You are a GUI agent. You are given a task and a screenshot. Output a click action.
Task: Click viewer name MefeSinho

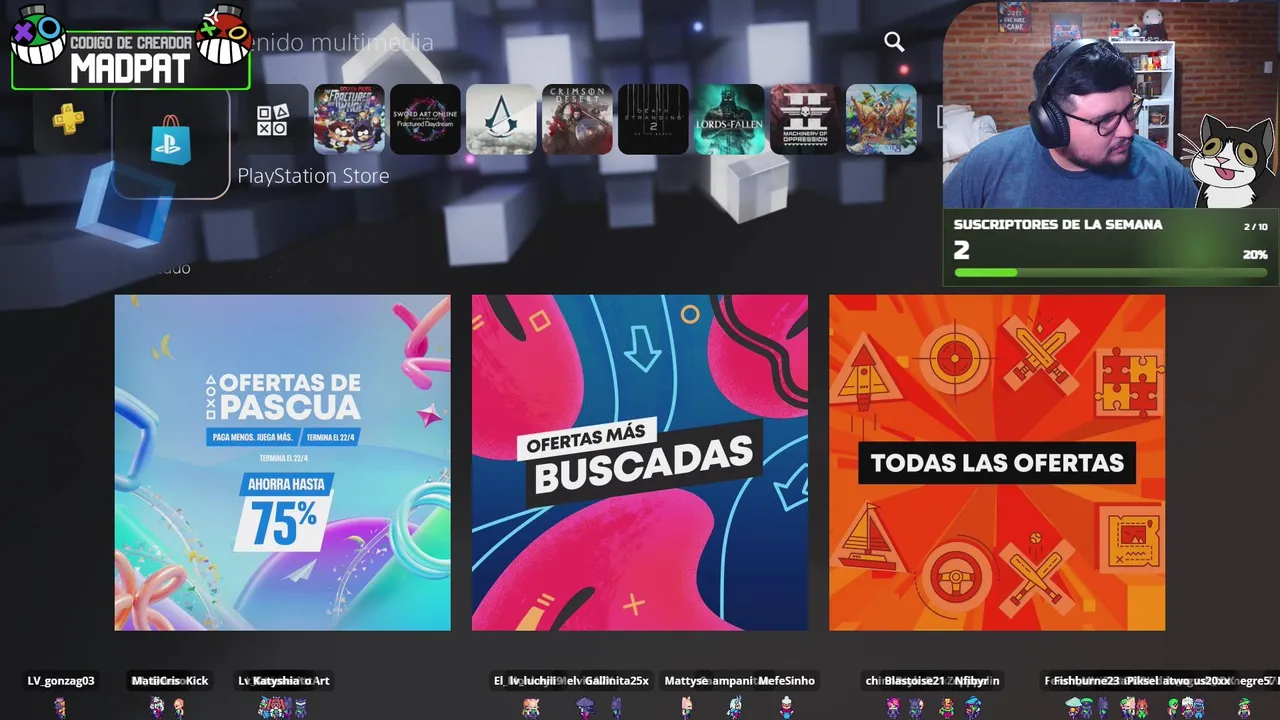(x=786, y=681)
